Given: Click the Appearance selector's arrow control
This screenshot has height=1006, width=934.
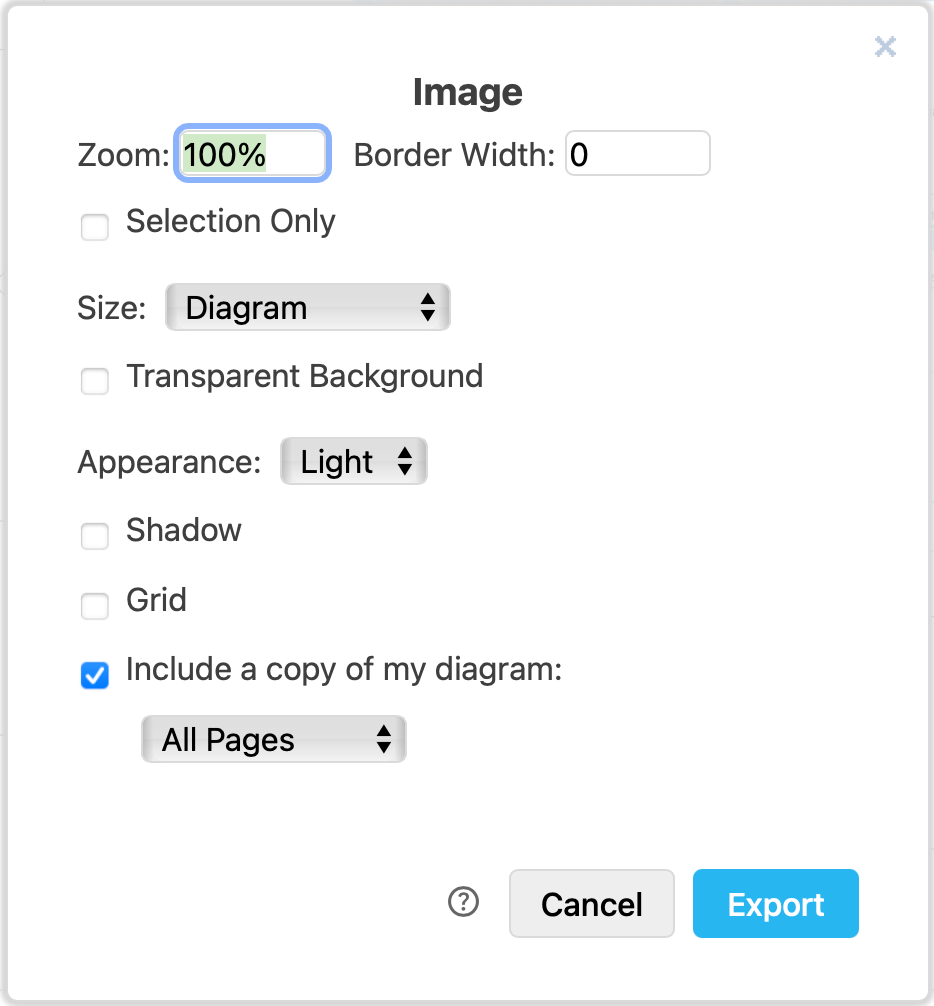Looking at the screenshot, I should click(x=406, y=461).
